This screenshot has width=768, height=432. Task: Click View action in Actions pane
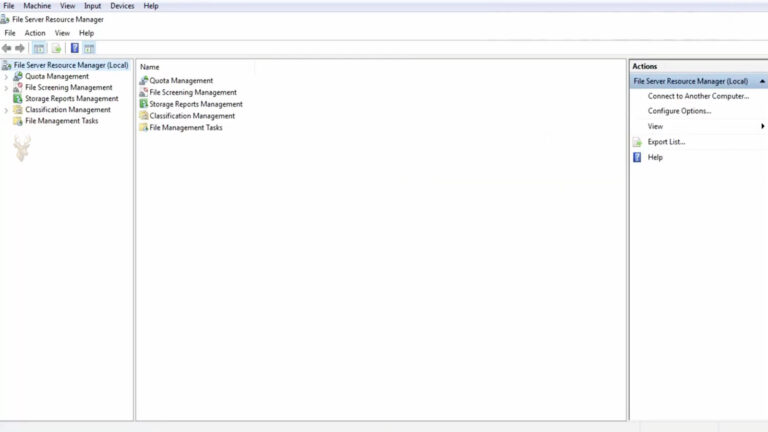pyautogui.click(x=655, y=126)
